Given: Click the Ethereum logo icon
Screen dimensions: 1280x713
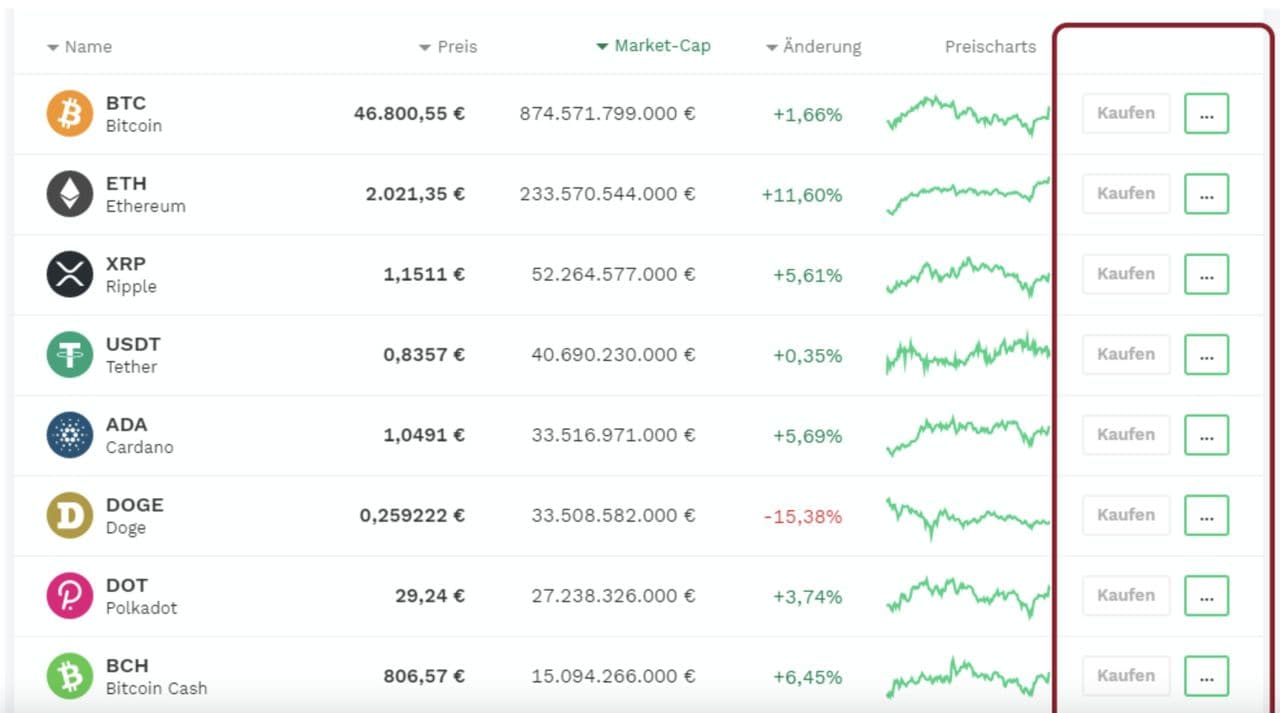Looking at the screenshot, I should tap(70, 194).
